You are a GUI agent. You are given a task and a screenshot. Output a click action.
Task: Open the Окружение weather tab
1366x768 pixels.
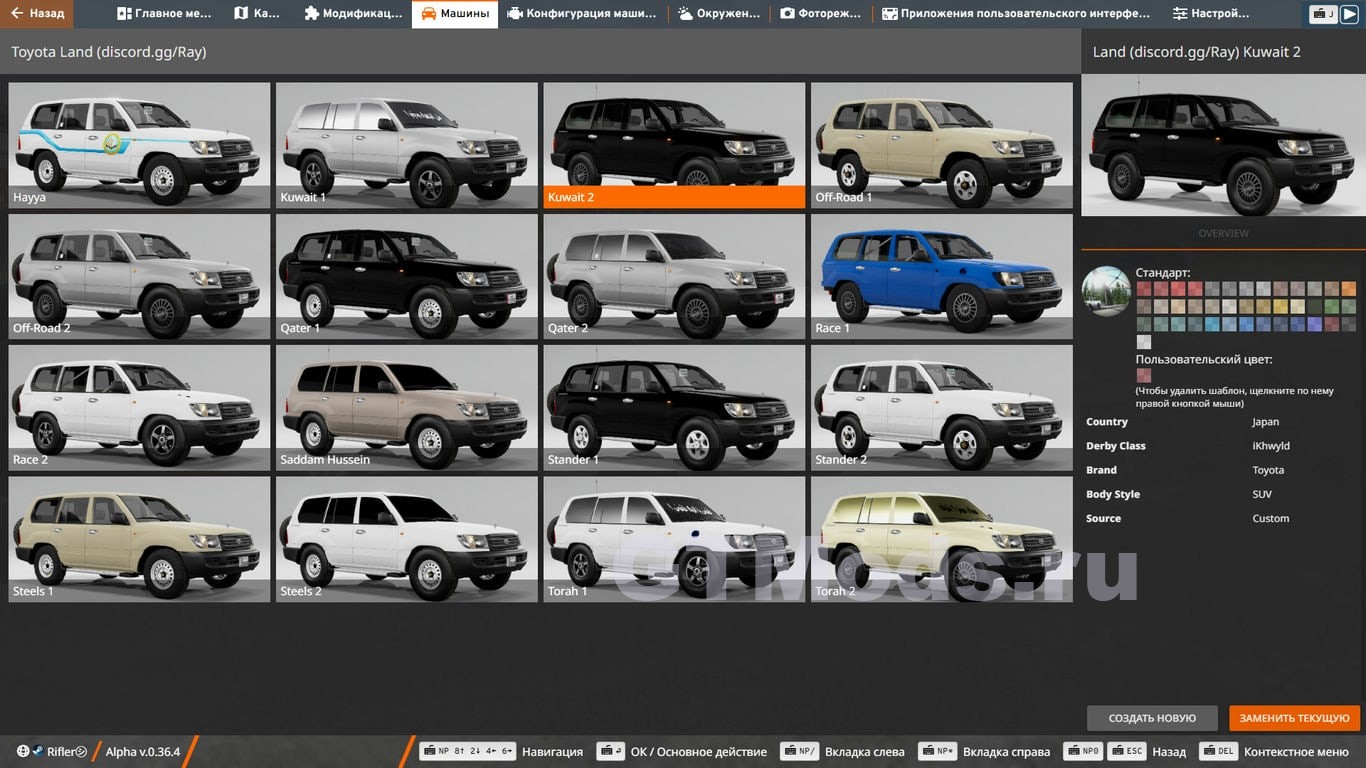(x=719, y=14)
